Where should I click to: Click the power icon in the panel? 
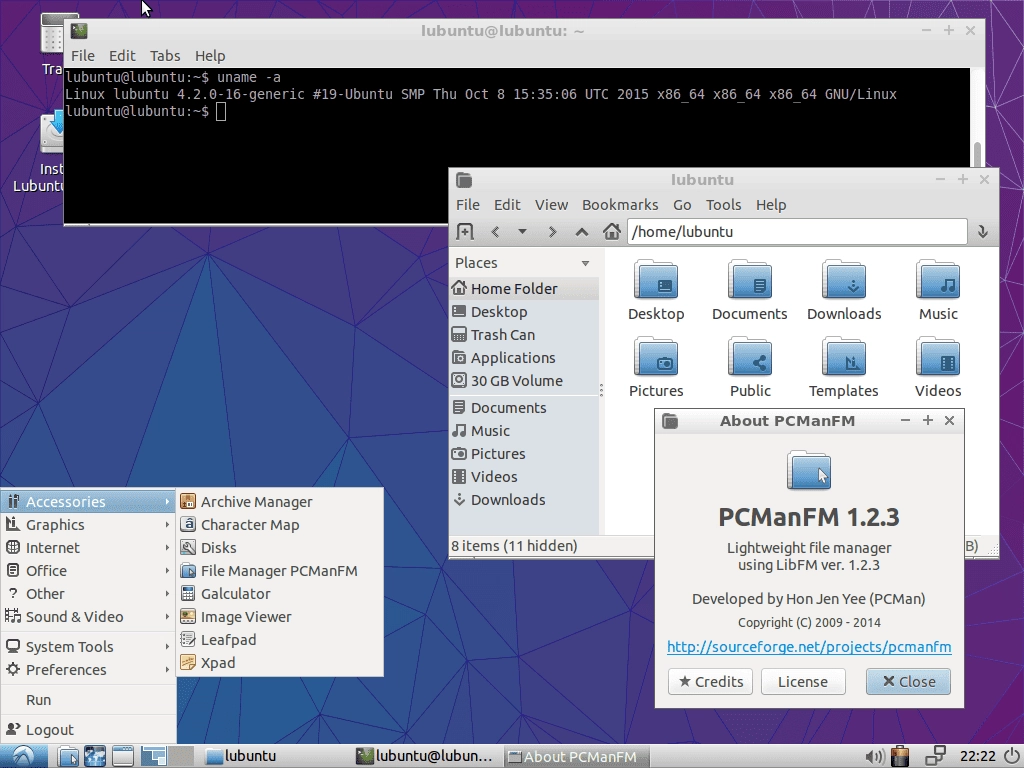[1012, 756]
